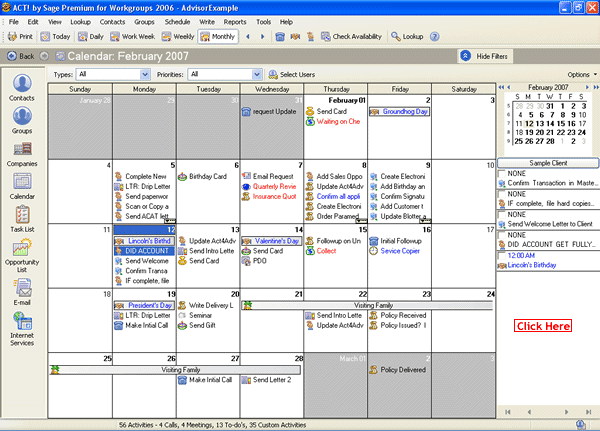Open Opportunity List in the sidebar
The width and height of the screenshot is (600, 431).
22,256
